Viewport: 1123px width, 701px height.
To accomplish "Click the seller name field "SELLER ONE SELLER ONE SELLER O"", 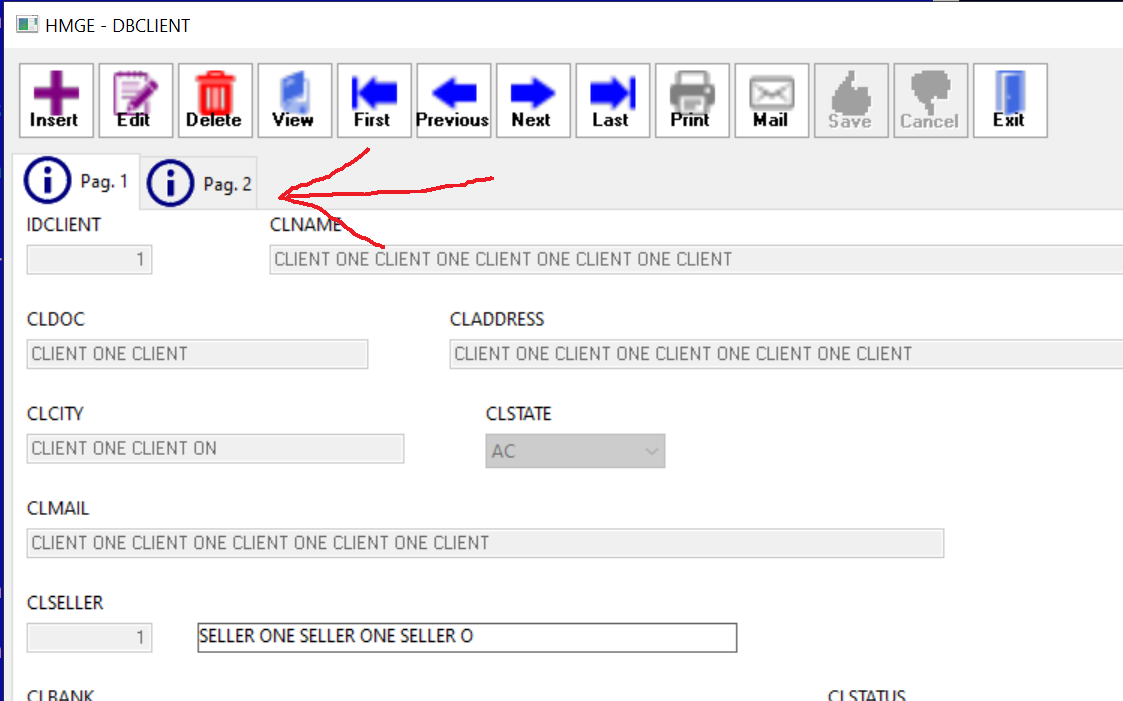I will [x=467, y=637].
